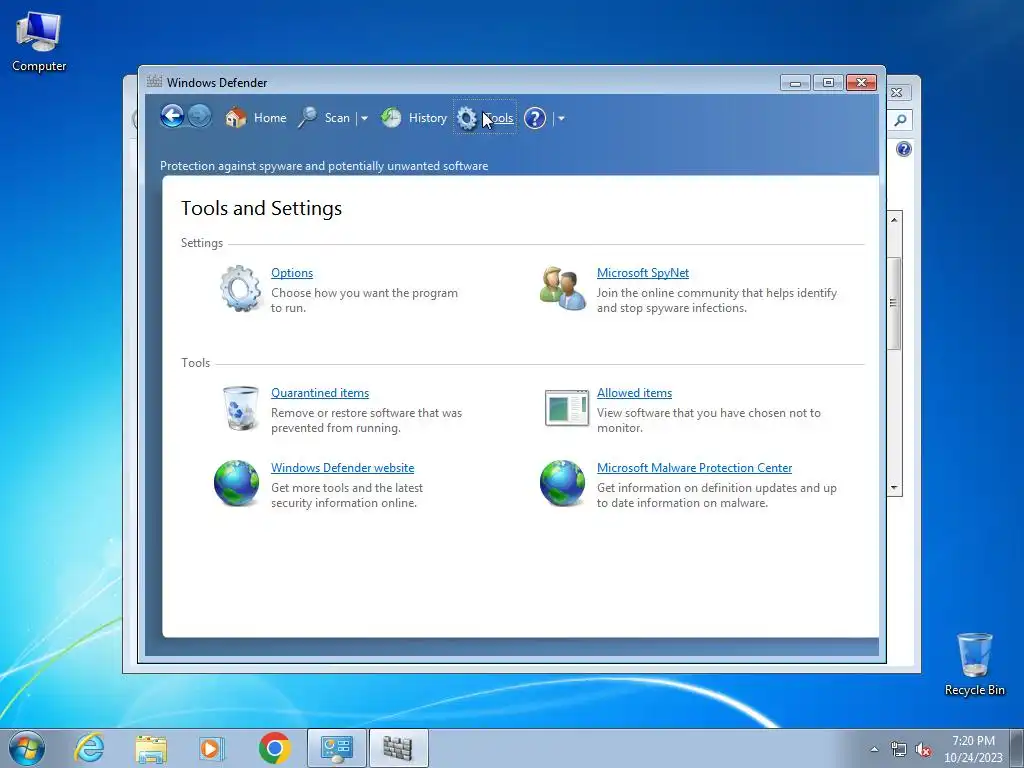Viewport: 1024px width, 768px height.
Task: Expand the help options dropdown arrow
Action: pos(561,118)
